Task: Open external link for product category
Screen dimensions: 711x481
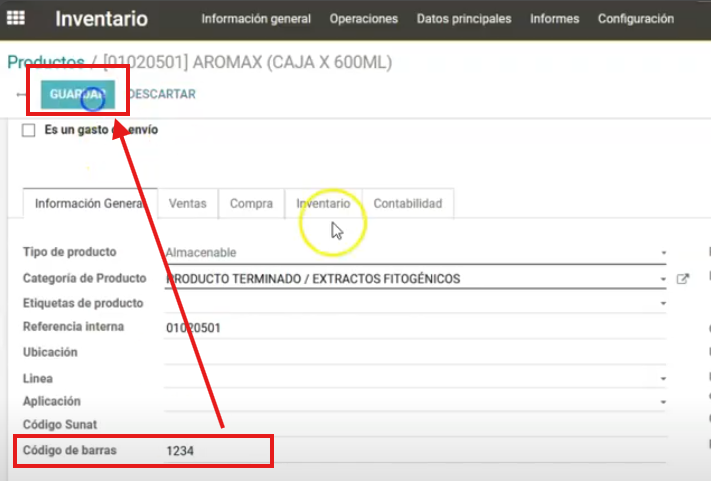Action: (682, 279)
